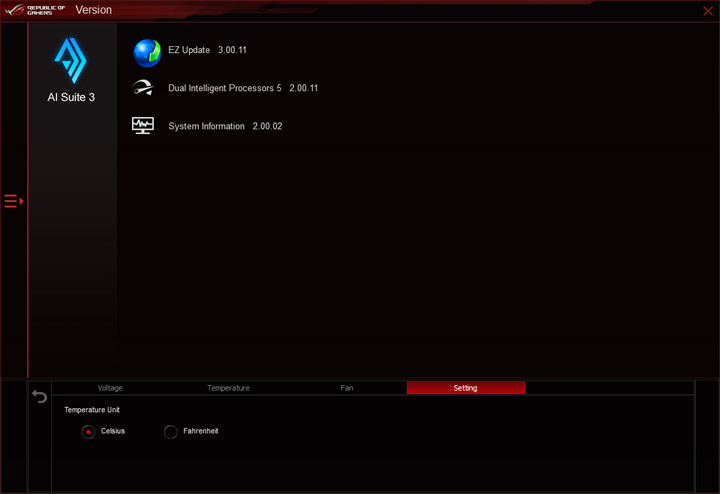Click the Temperature Unit label
The width and height of the screenshot is (720, 494).
pyautogui.click(x=92, y=410)
